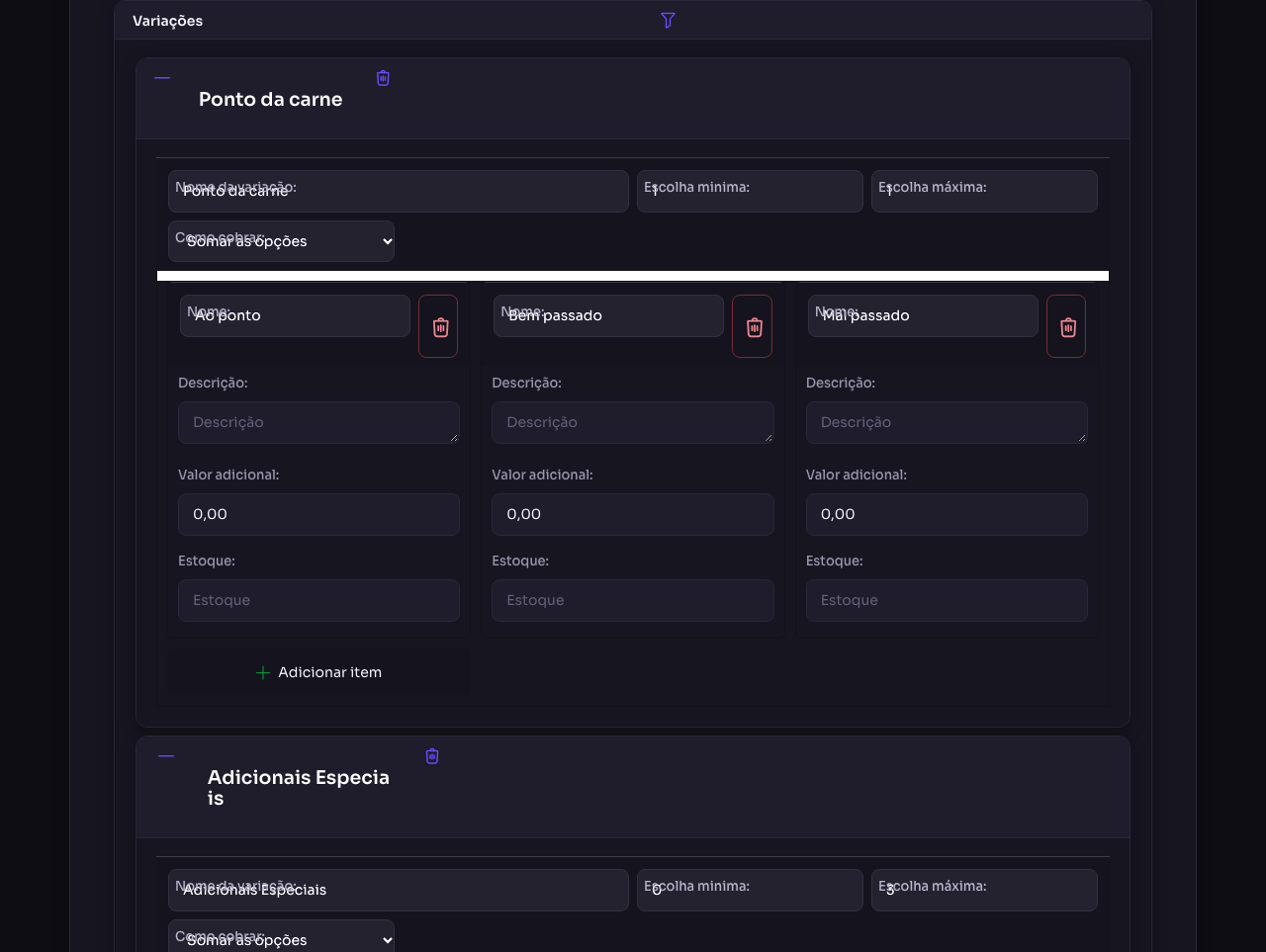1266x952 pixels.
Task: Edit Valor adicional for Bem passado
Action: click(x=633, y=514)
